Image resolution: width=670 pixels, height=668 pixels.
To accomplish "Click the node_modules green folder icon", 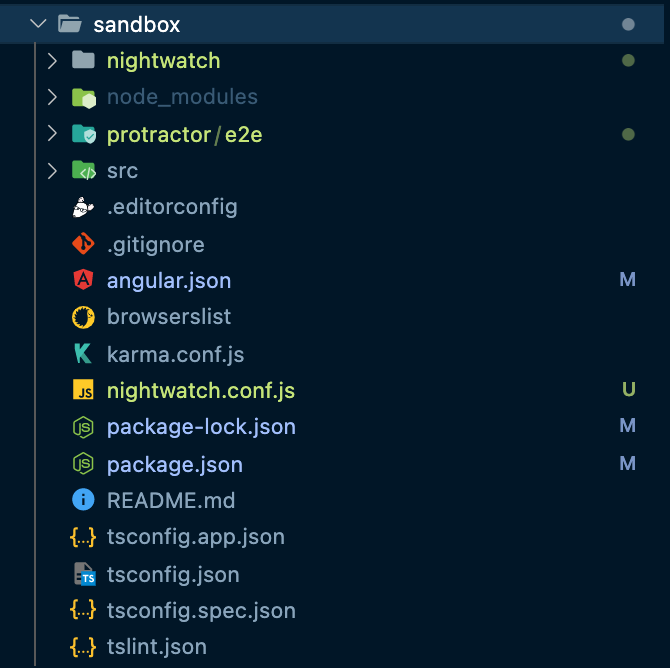I will pos(84,98).
